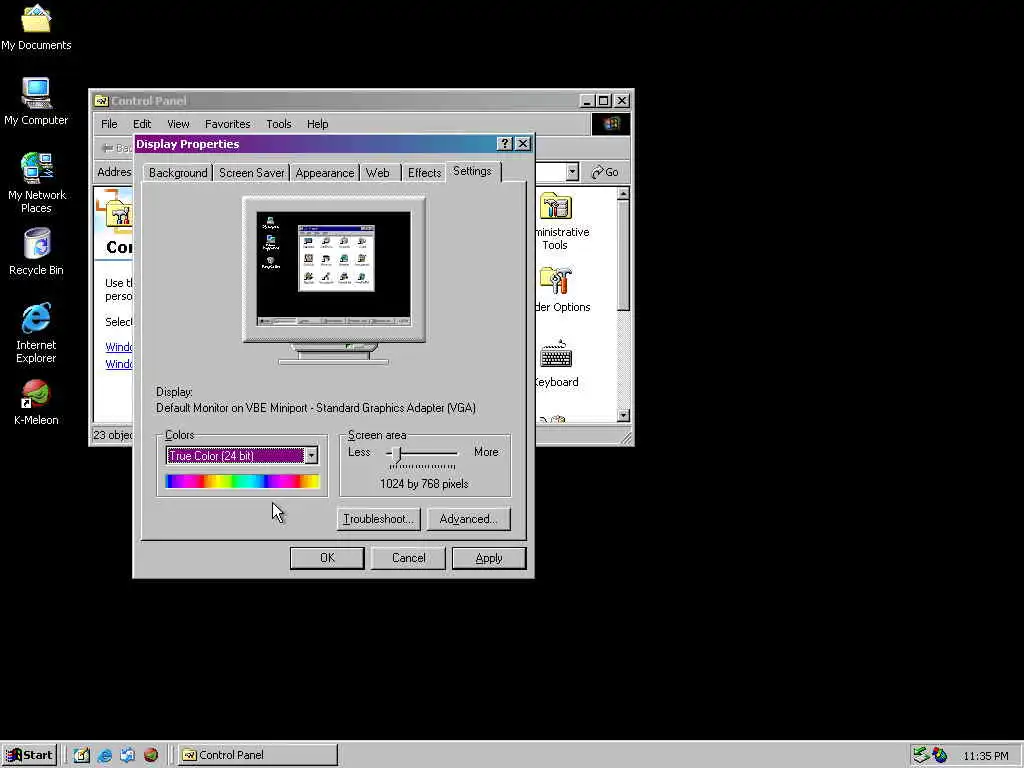Maximize the Control Panel window
The image size is (1024, 768).
tap(604, 101)
